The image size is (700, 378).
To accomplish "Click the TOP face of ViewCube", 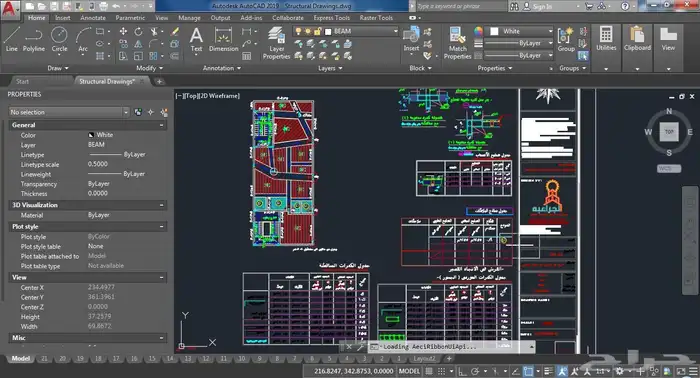I will 669,132.
